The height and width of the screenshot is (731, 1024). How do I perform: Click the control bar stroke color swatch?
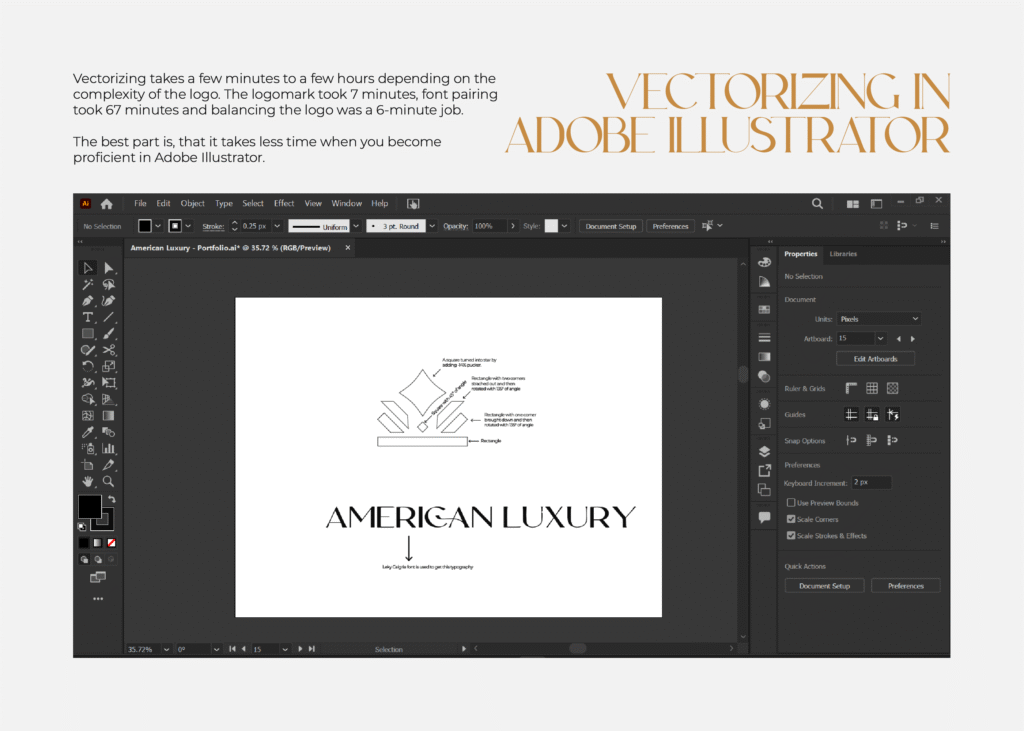click(175, 226)
